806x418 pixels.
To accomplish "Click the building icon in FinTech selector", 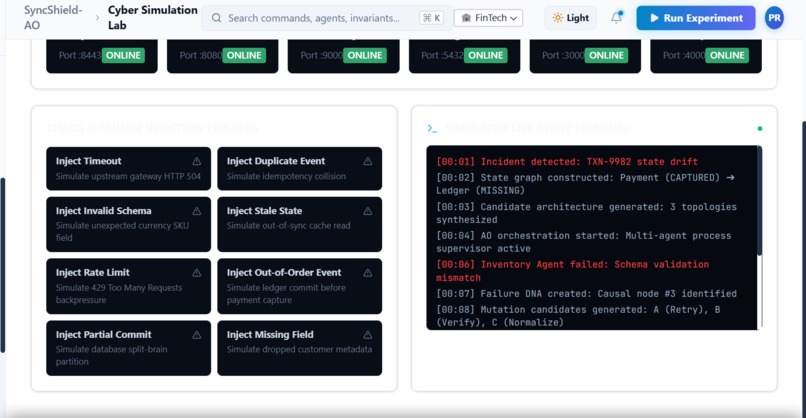I will pos(466,18).
